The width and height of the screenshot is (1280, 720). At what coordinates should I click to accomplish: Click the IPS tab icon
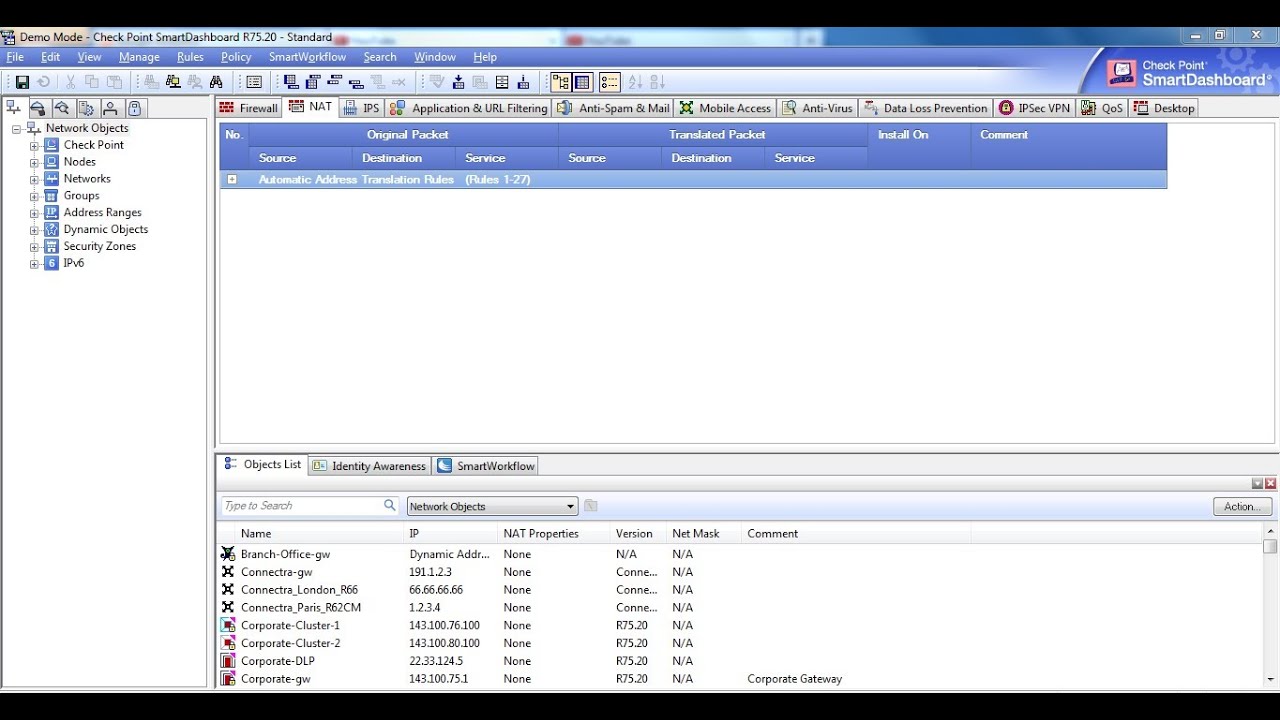[350, 108]
